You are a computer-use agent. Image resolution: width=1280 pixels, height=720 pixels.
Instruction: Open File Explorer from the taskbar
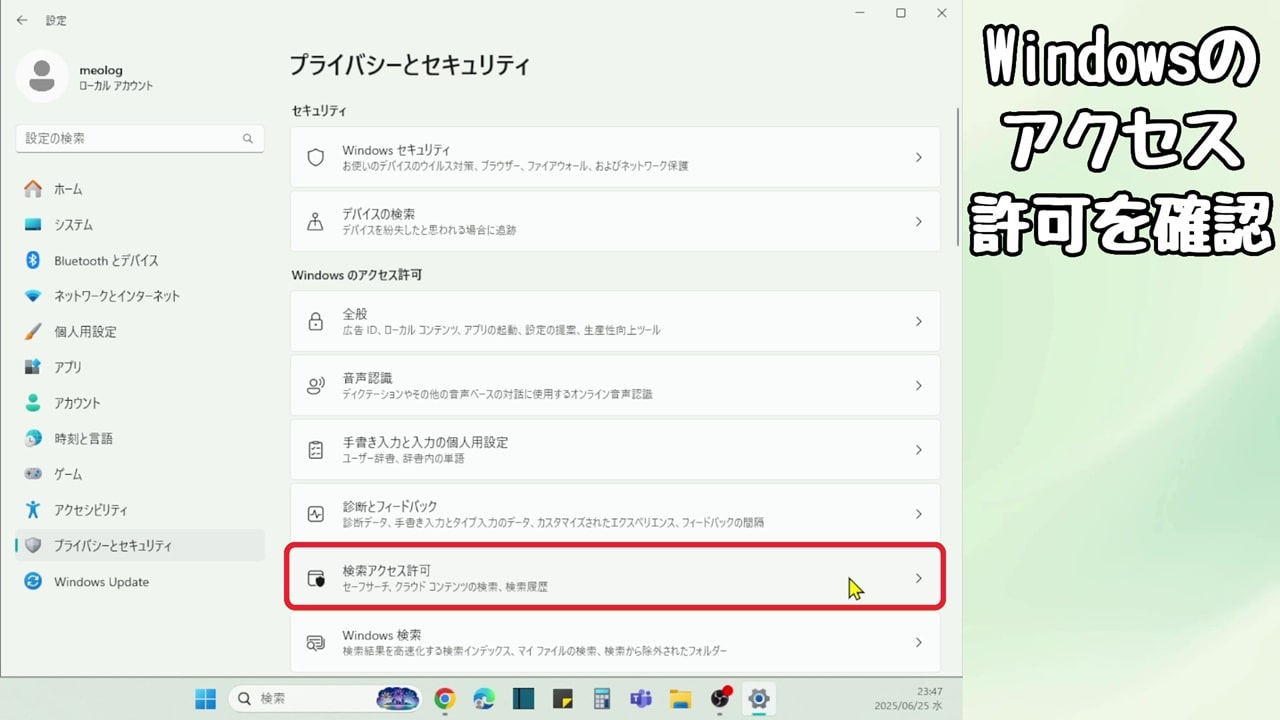(x=680, y=698)
